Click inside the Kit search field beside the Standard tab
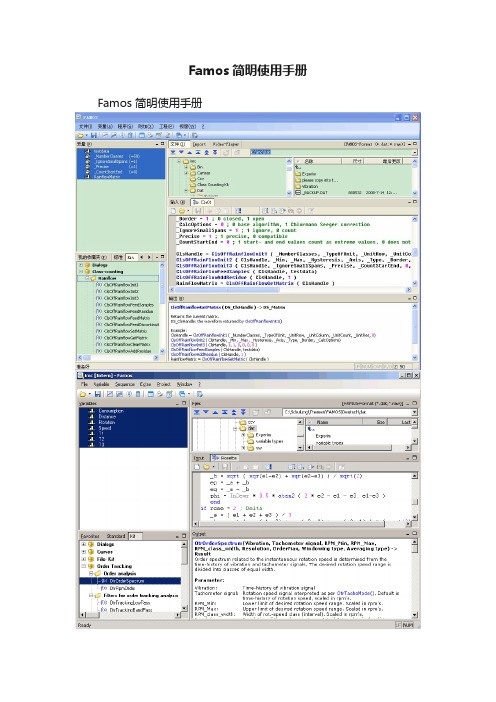 click(x=135, y=536)
